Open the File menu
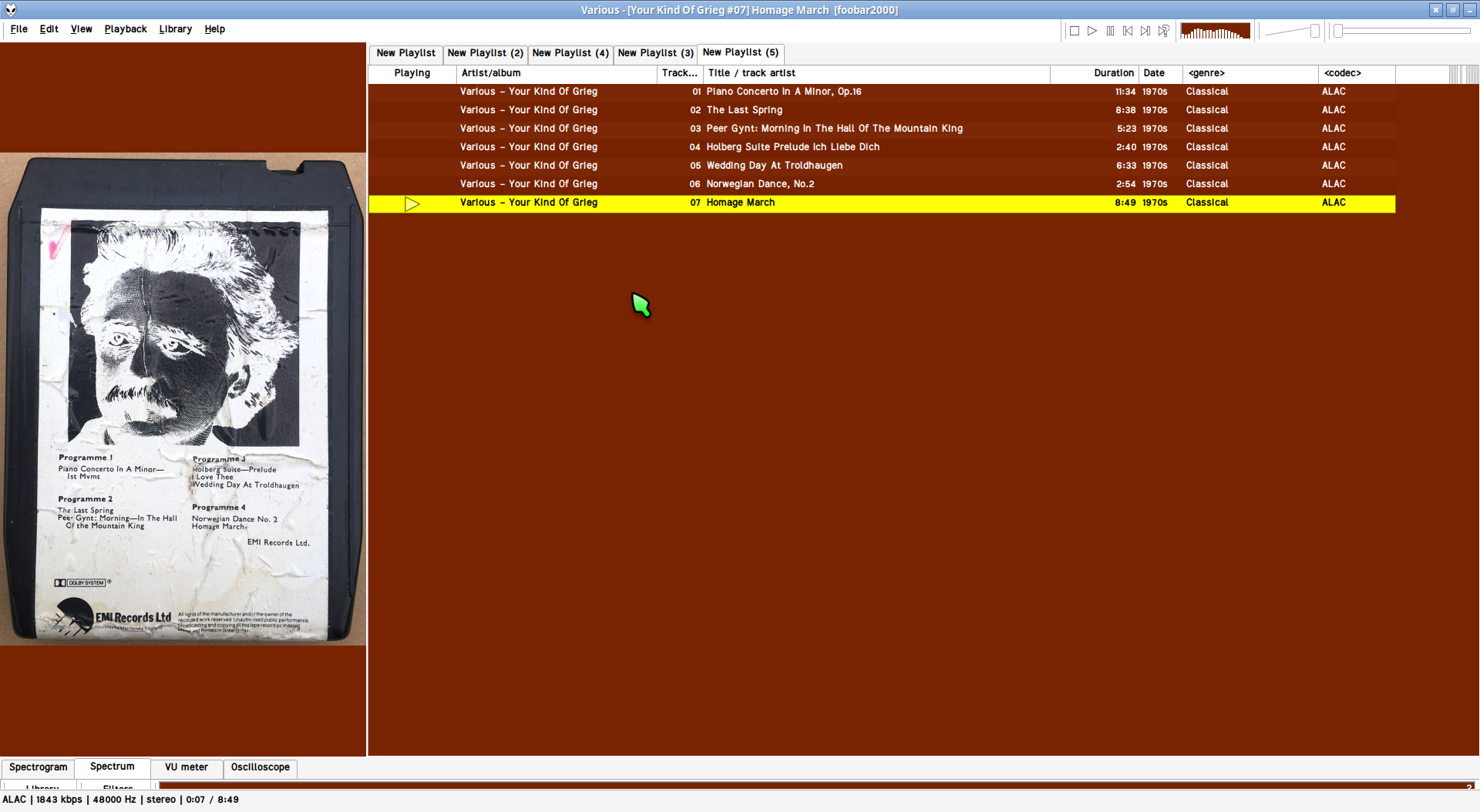The height and width of the screenshot is (812, 1480). pos(18,29)
